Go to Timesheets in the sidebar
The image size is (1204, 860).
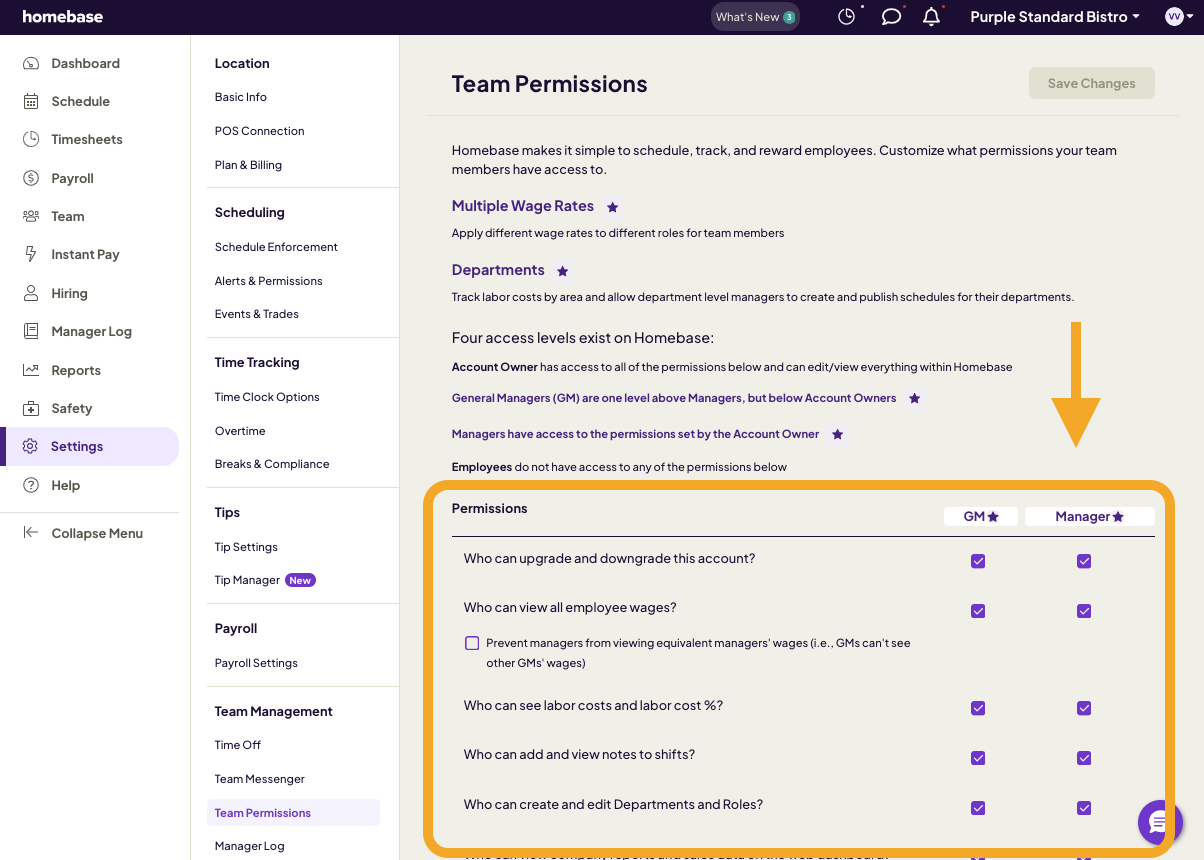tap(86, 139)
